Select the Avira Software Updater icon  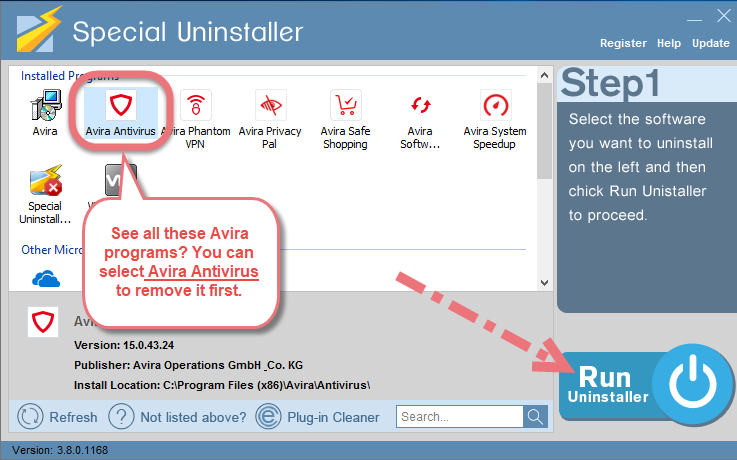(x=420, y=105)
